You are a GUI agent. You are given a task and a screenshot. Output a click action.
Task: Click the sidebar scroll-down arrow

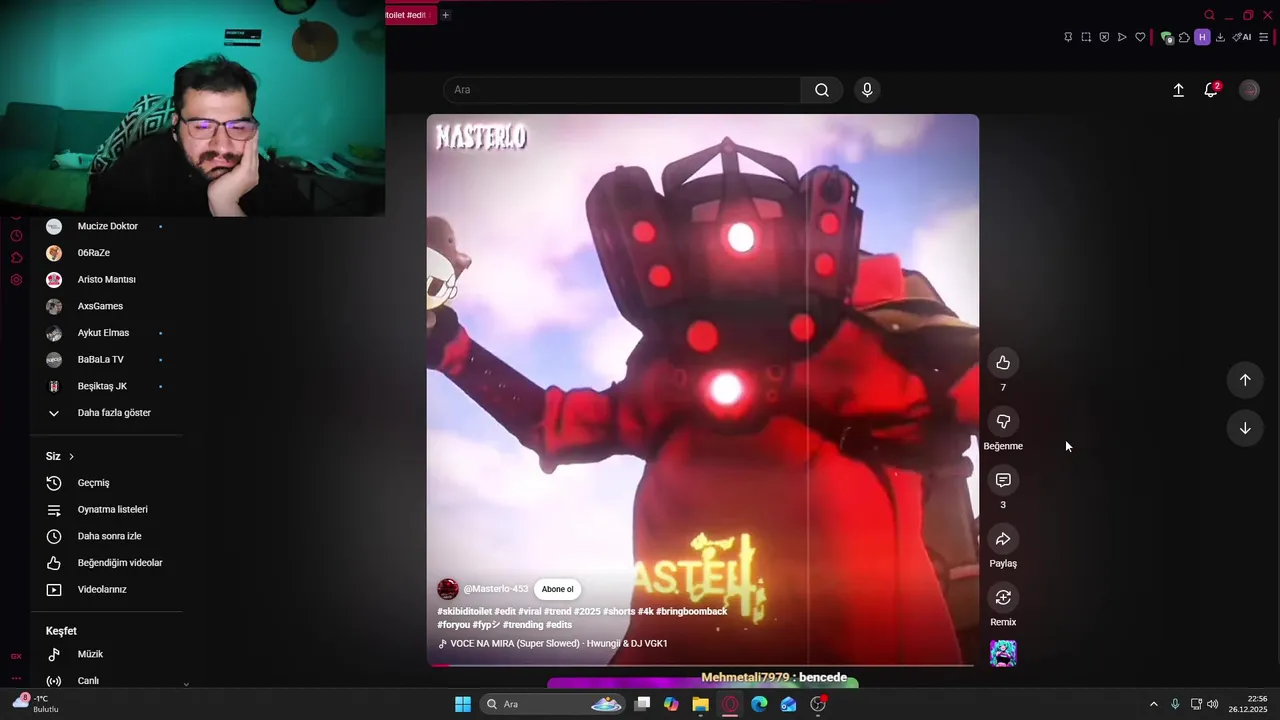(186, 684)
